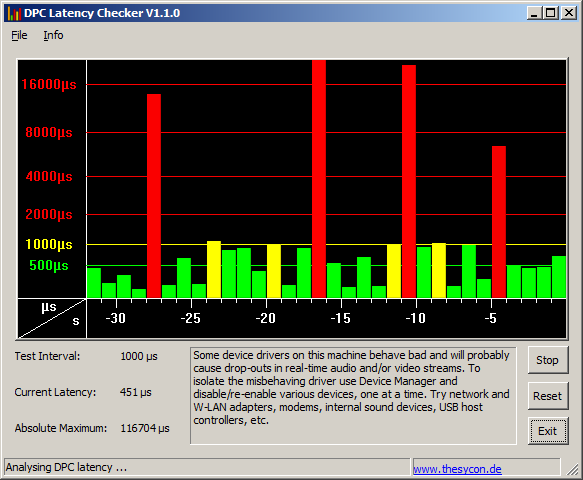Click the -15 time axis label

point(341,318)
